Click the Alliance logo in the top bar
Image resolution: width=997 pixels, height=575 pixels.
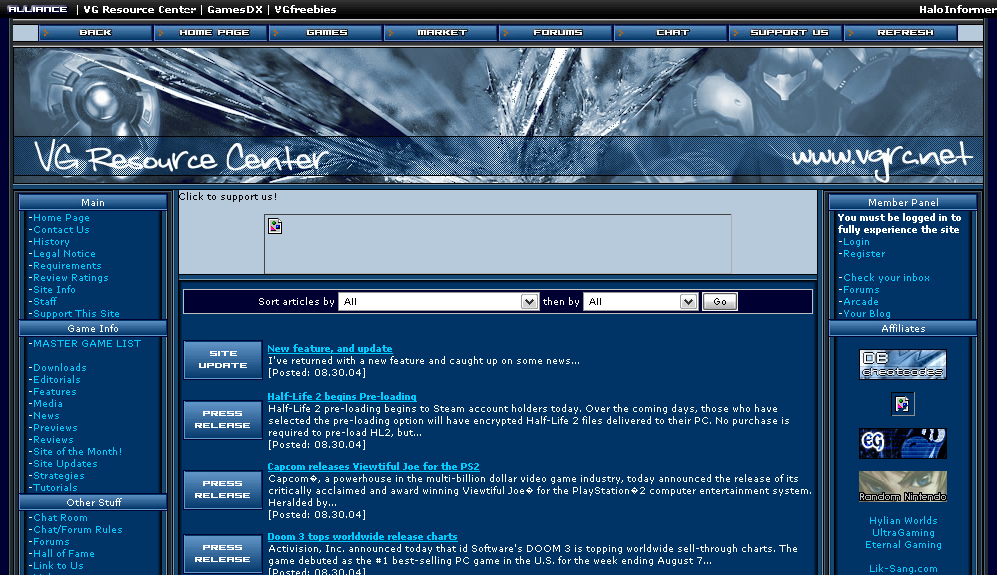click(36, 9)
